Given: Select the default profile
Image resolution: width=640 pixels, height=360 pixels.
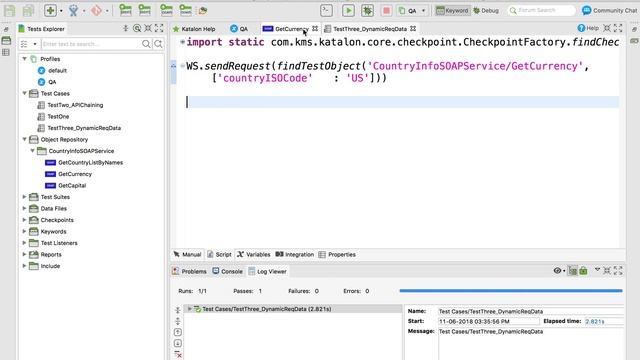Looking at the screenshot, I should click(57, 70).
